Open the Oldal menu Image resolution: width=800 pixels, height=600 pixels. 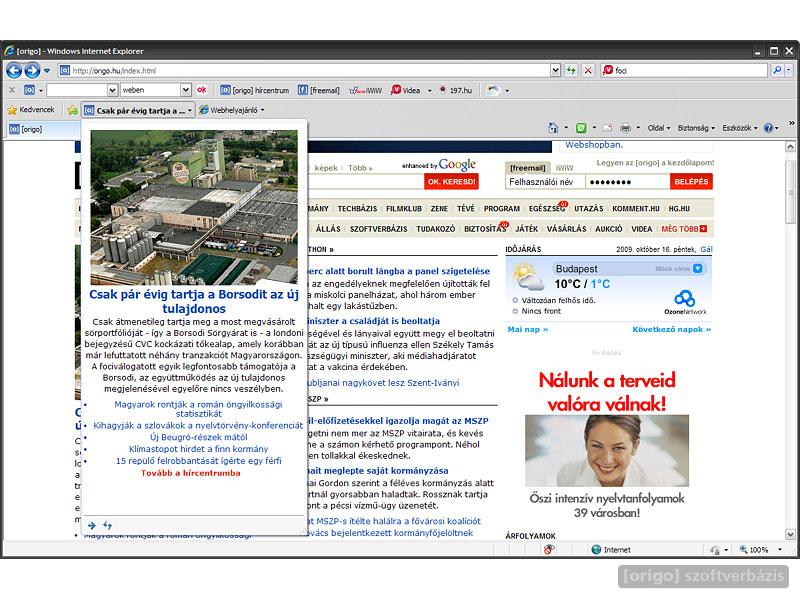(x=659, y=128)
